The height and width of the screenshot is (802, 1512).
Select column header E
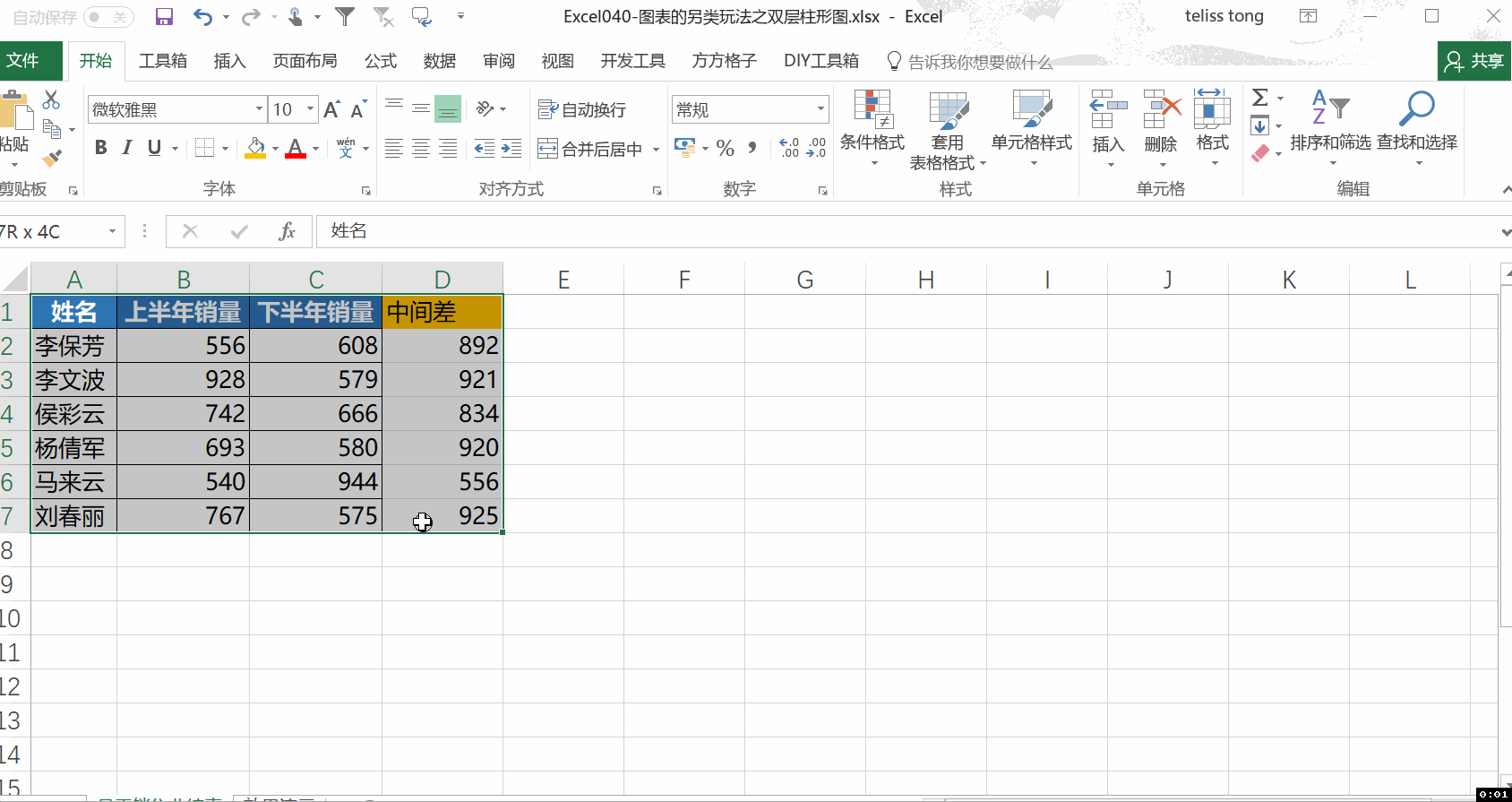click(563, 280)
